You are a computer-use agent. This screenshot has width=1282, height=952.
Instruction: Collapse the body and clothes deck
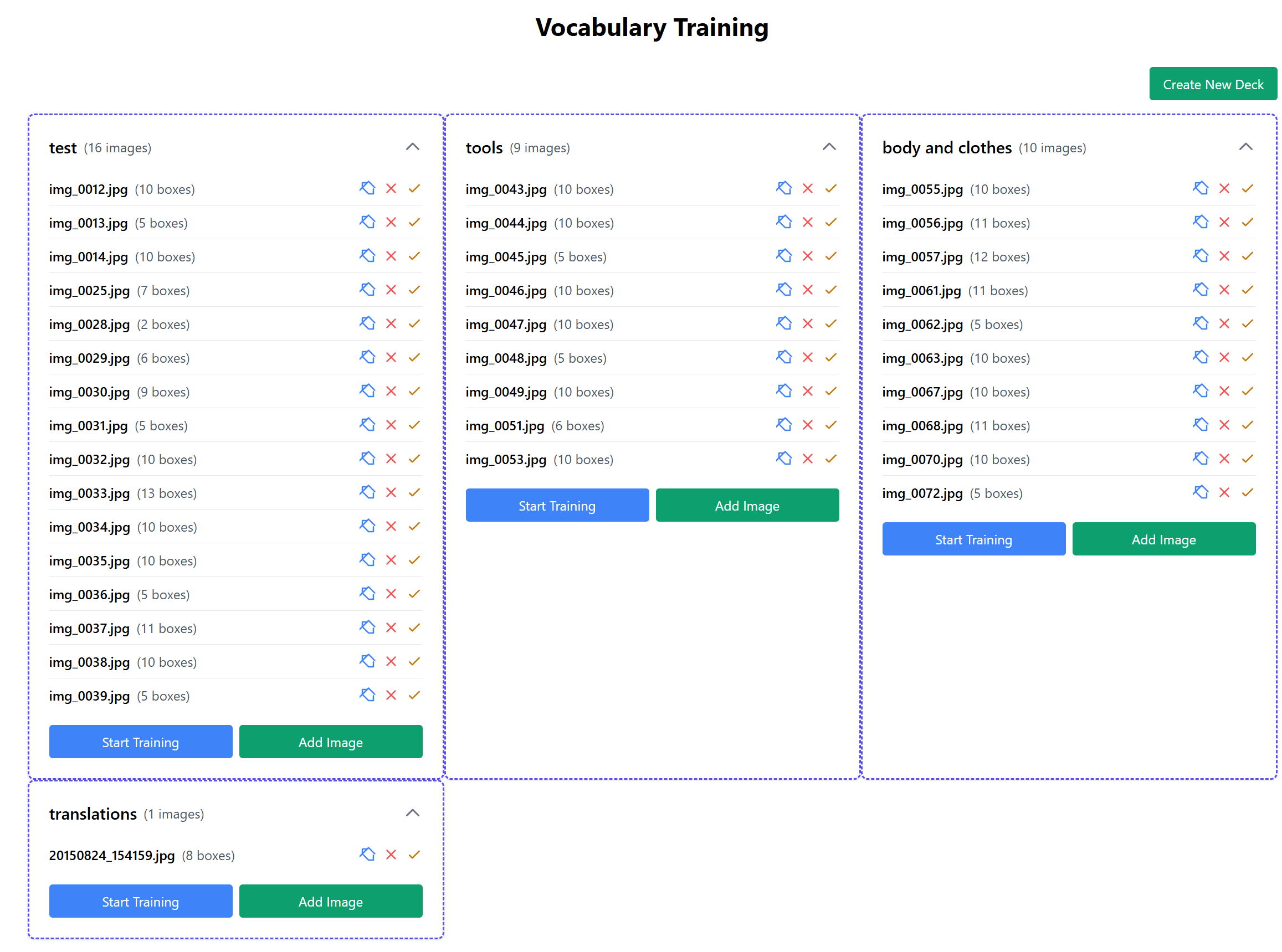click(1245, 147)
